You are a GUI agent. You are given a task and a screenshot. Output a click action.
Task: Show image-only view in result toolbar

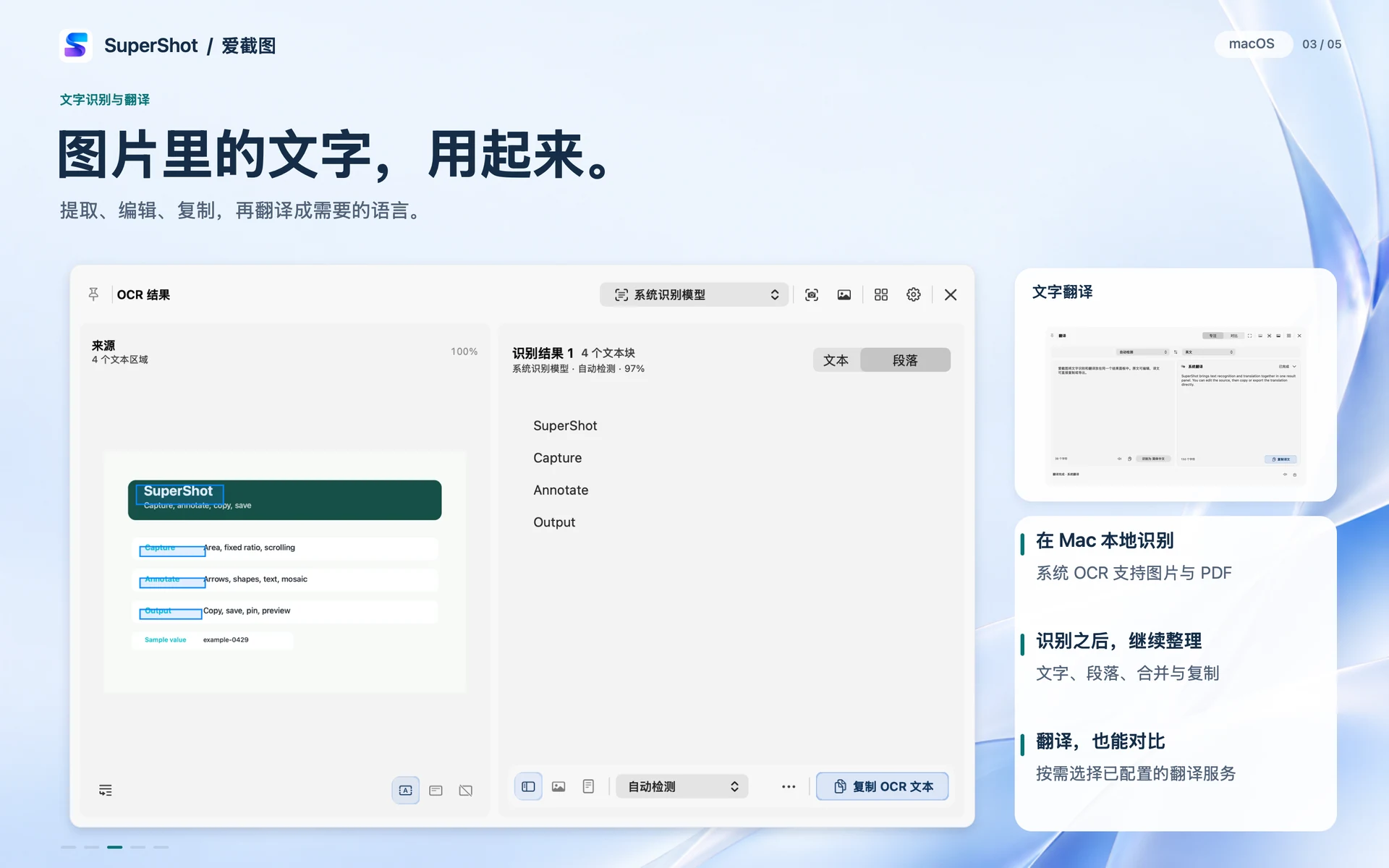coord(558,786)
